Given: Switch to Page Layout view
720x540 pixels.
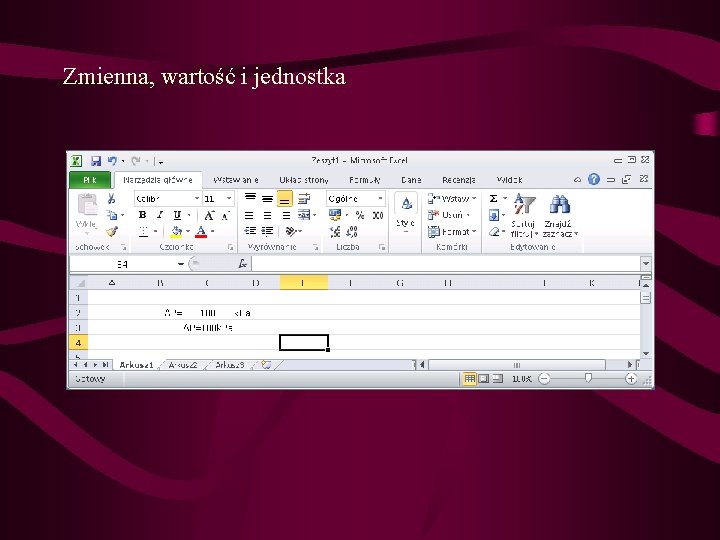Looking at the screenshot, I should (x=484, y=379).
